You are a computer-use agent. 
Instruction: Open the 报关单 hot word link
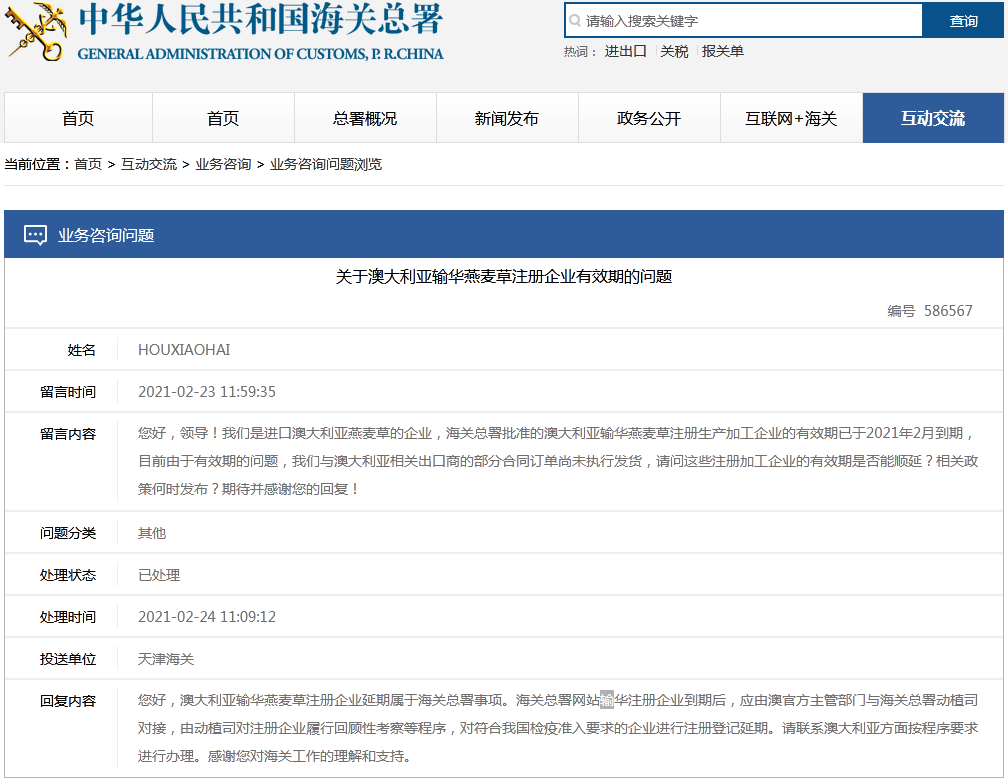(x=722, y=52)
